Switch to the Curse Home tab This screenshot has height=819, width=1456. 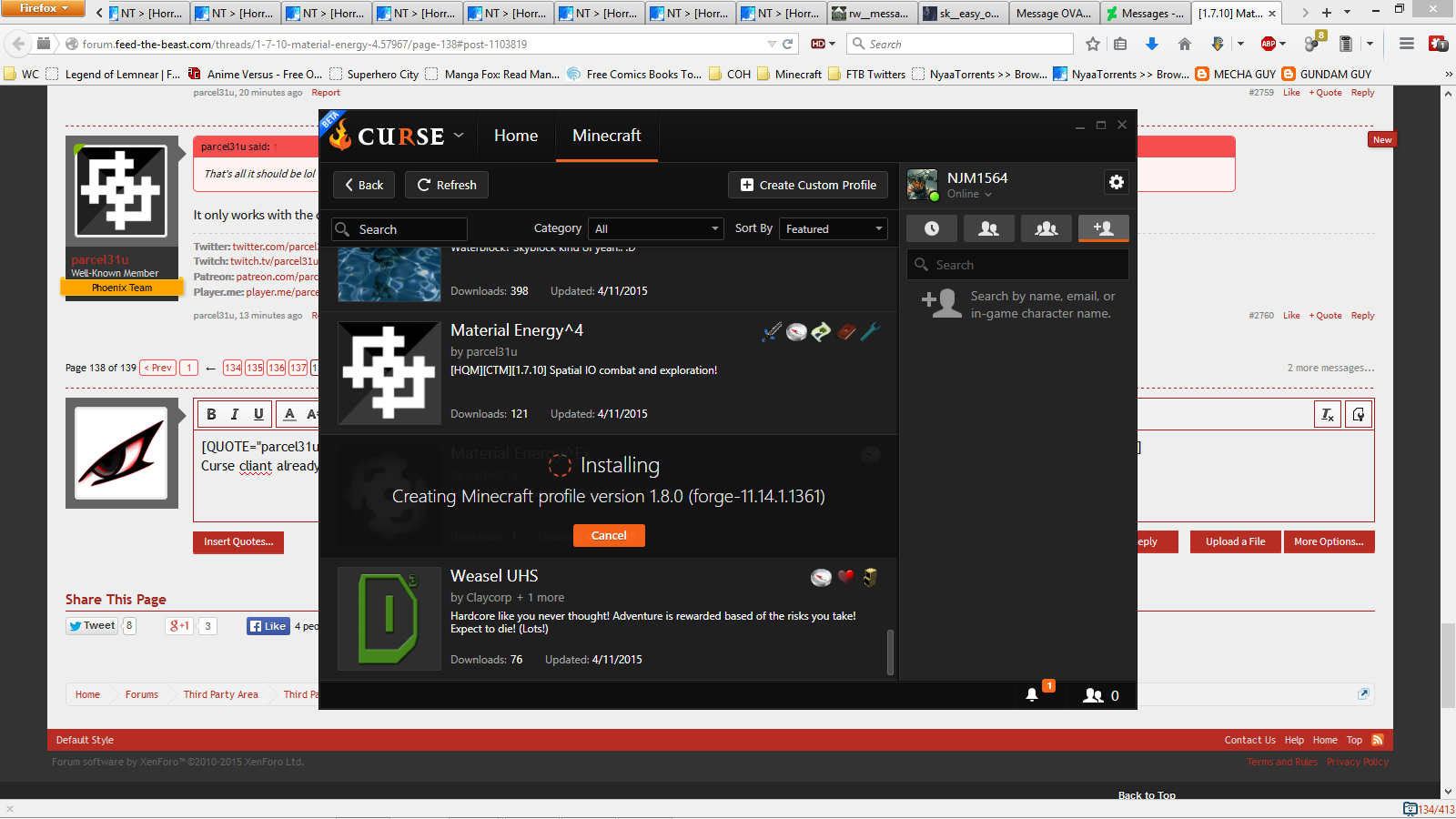(516, 136)
